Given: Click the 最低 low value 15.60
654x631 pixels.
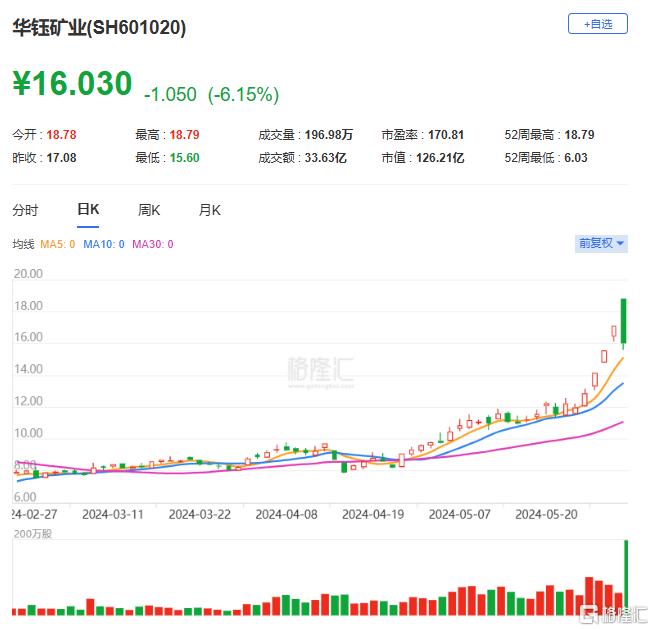Looking at the screenshot, I should pyautogui.click(x=184, y=158).
